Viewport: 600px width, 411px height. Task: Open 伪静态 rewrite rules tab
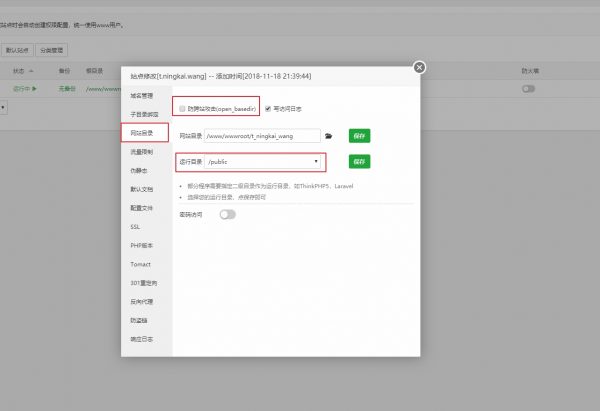click(139, 171)
